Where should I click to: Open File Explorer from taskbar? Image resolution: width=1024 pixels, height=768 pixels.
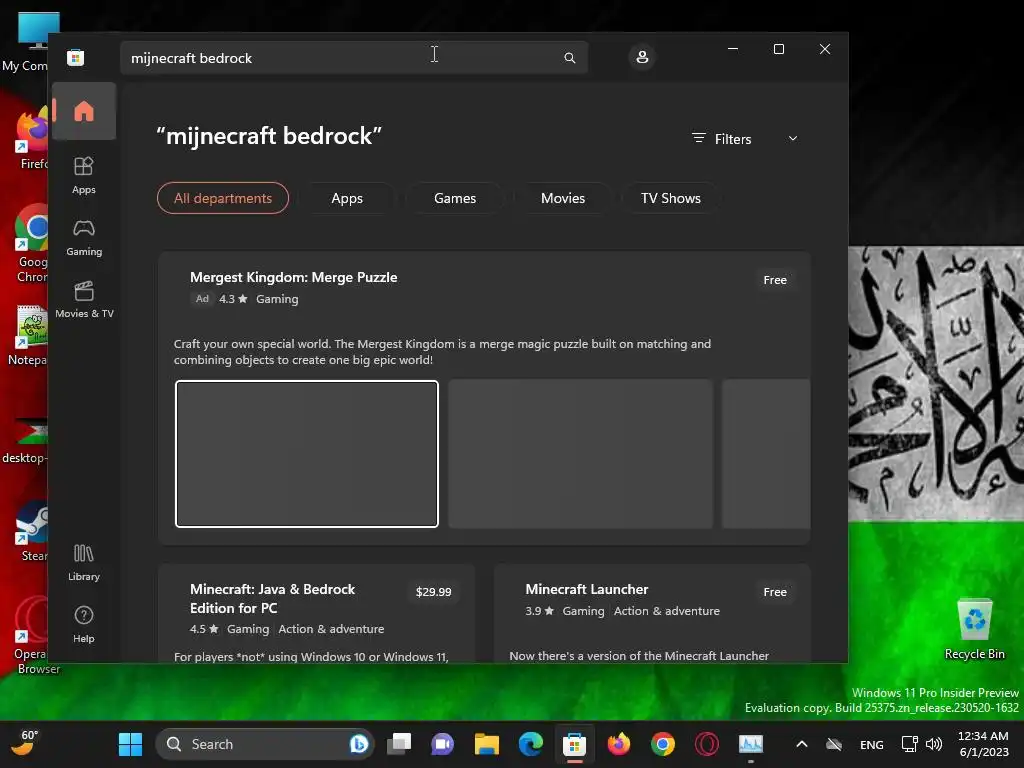tap(487, 744)
